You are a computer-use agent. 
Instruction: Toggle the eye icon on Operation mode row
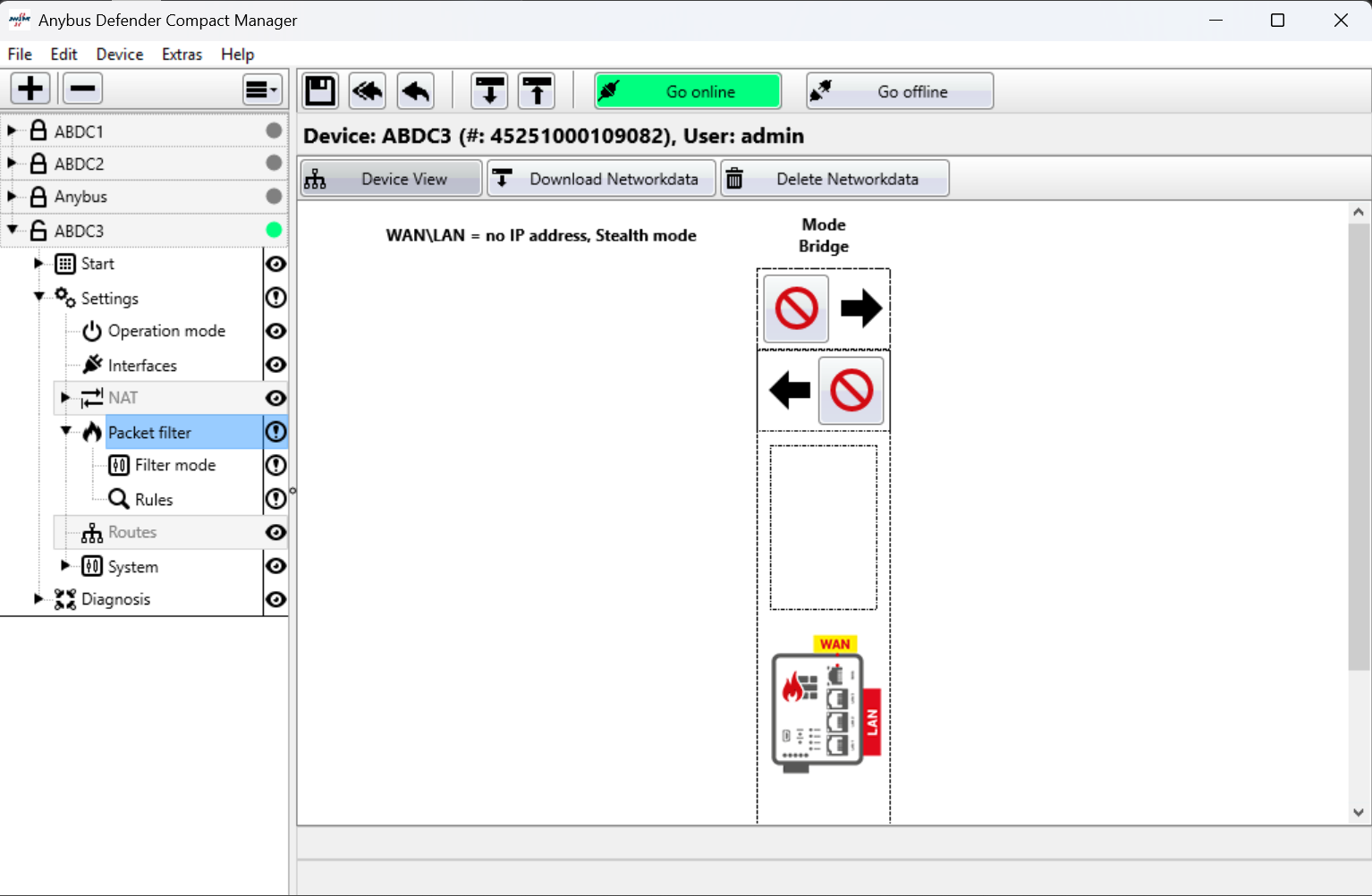pos(276,331)
